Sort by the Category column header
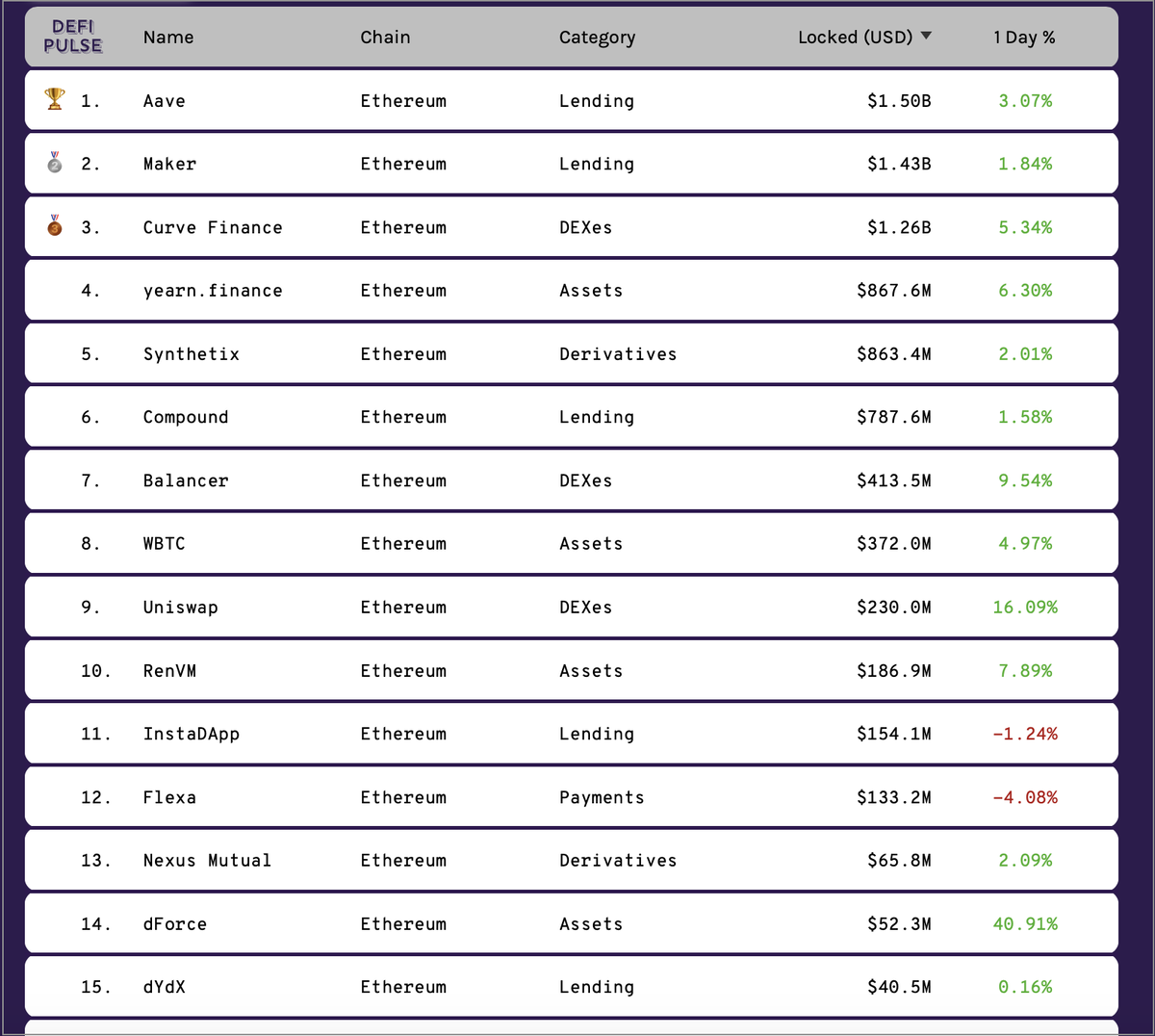 (x=597, y=38)
